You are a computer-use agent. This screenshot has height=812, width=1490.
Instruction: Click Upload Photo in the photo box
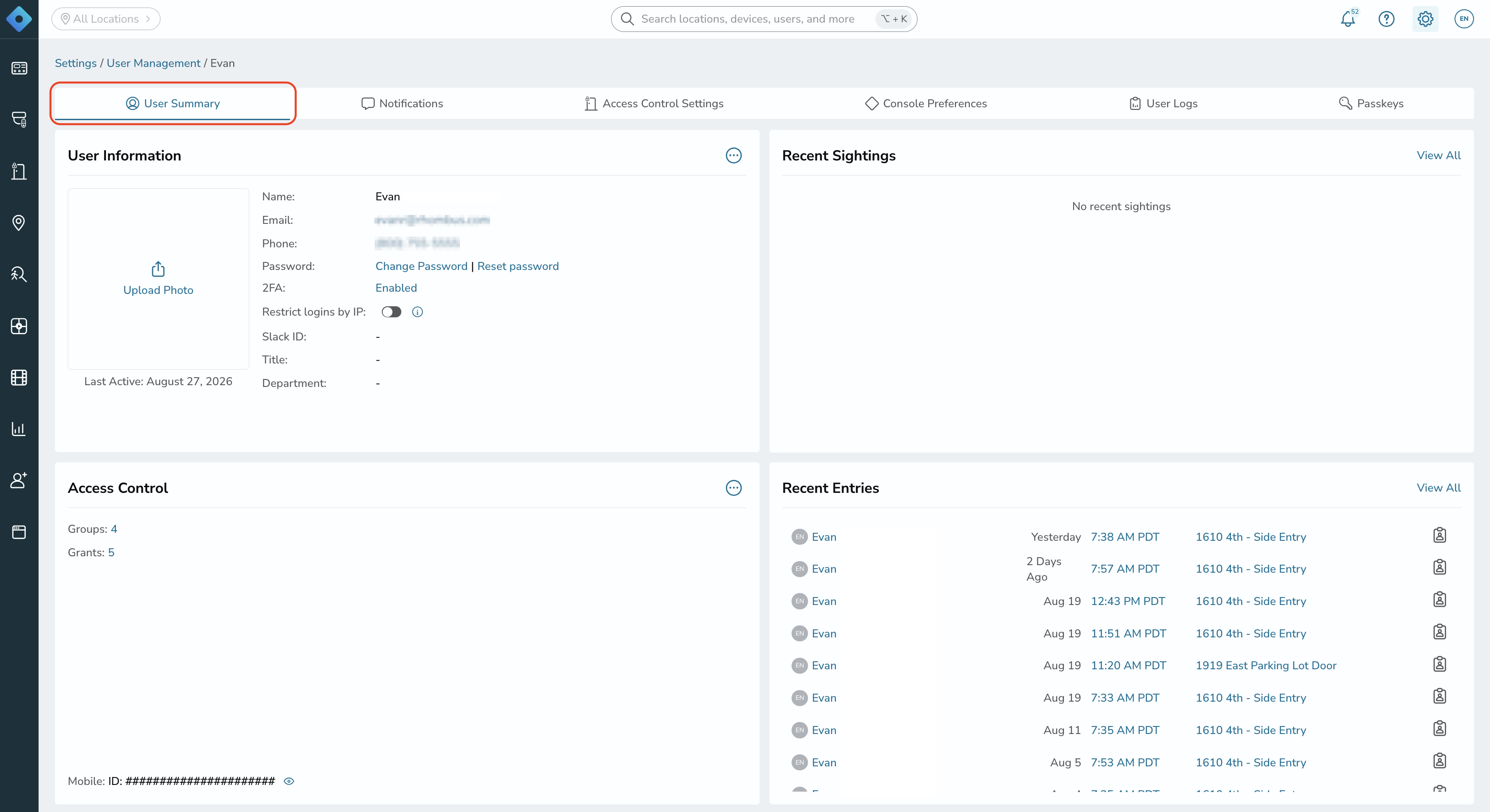(158, 279)
